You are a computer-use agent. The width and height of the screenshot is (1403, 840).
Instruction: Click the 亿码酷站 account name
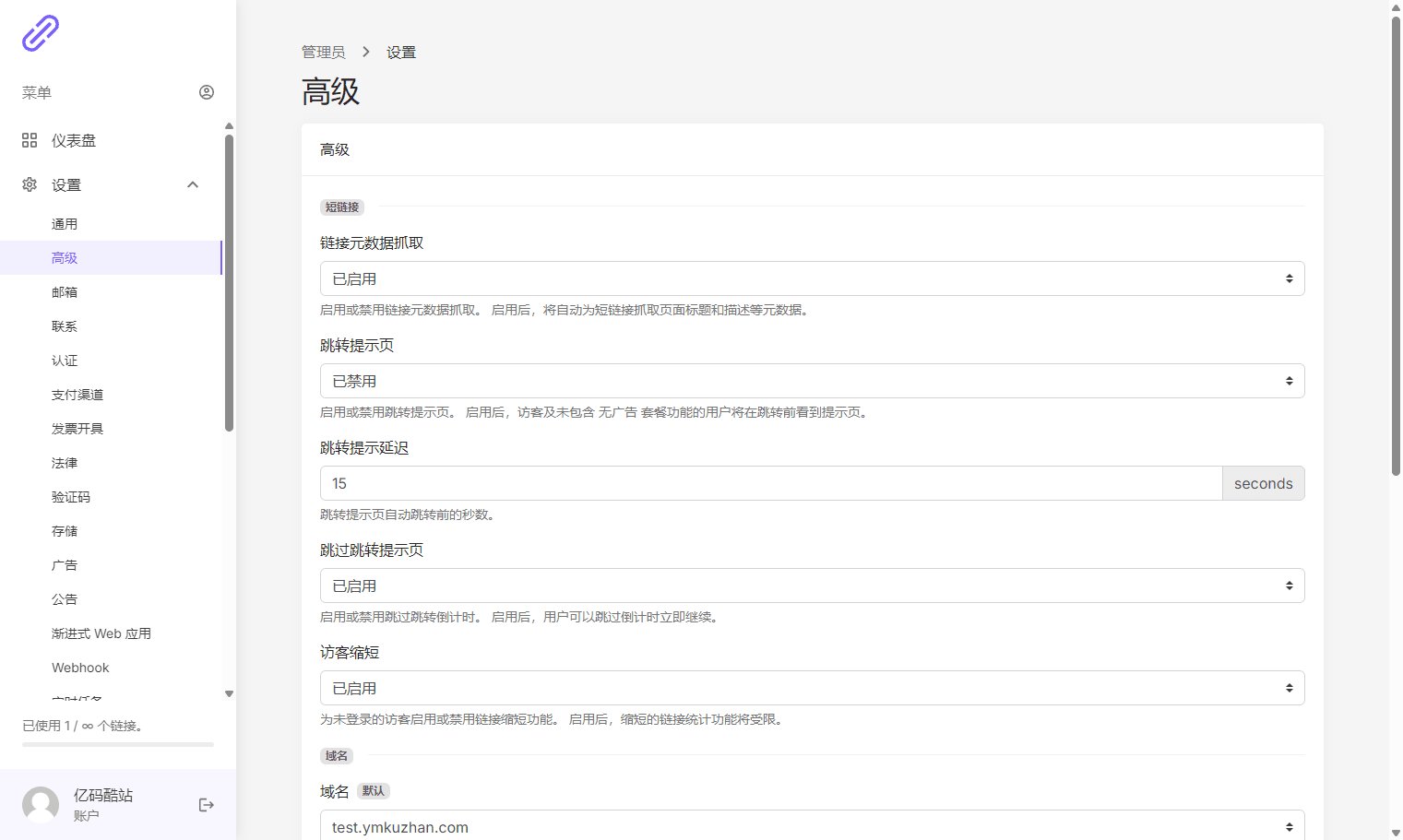pos(103,795)
